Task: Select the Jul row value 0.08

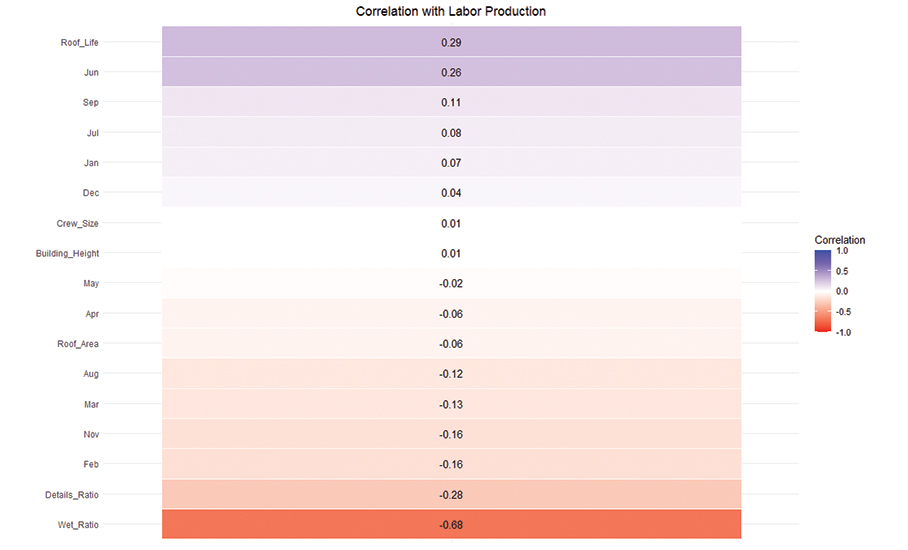Action: [x=451, y=133]
